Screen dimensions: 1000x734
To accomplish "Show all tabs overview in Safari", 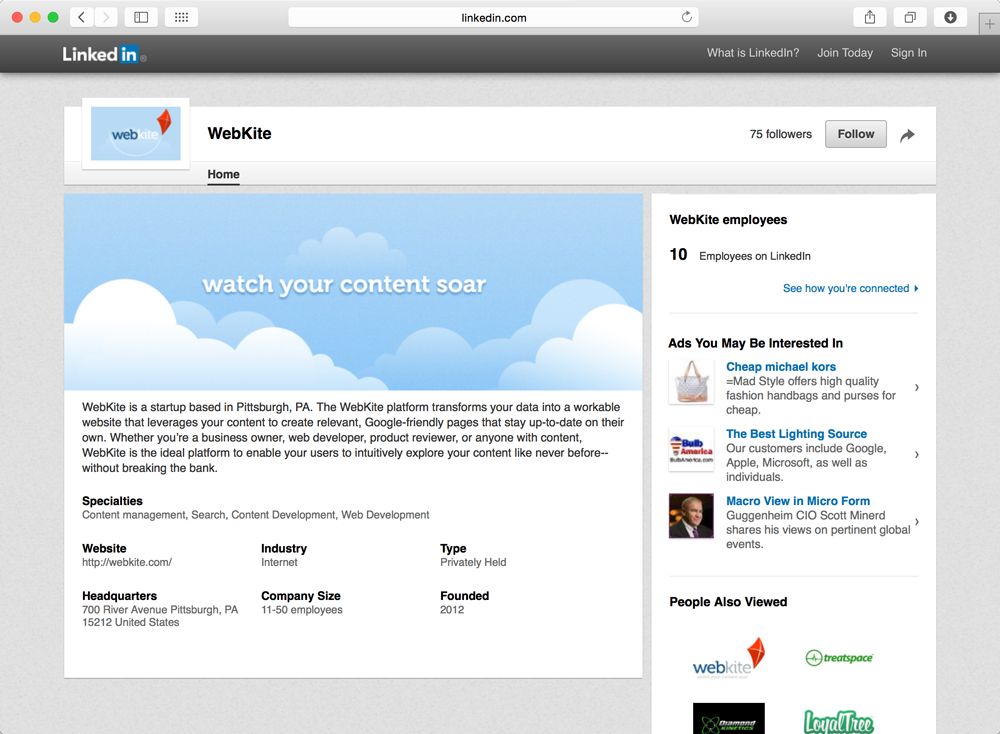I will tap(910, 17).
